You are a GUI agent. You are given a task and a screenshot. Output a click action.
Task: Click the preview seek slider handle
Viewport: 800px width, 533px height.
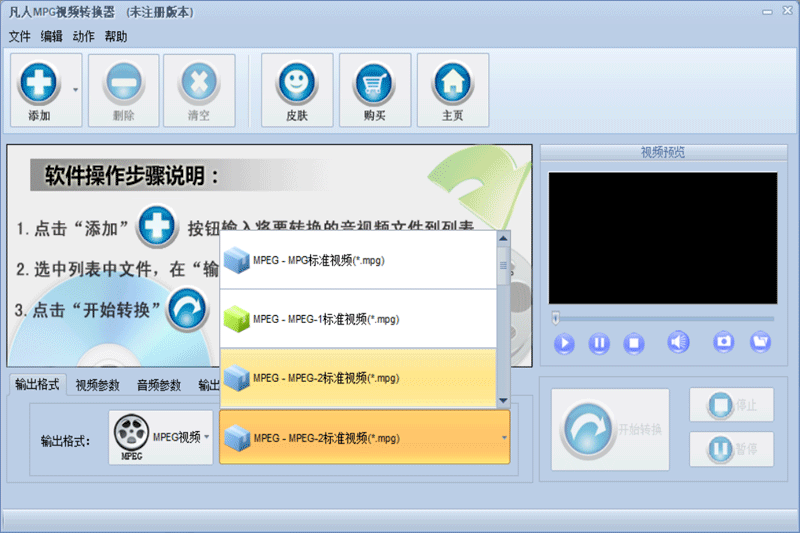coord(556,318)
